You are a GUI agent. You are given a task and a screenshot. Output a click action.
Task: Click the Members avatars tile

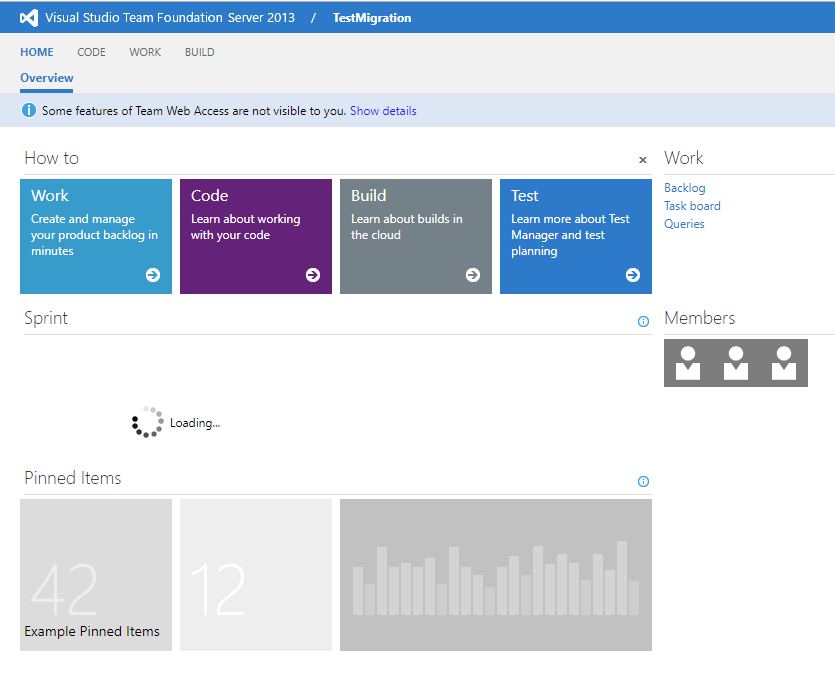[x=735, y=363]
